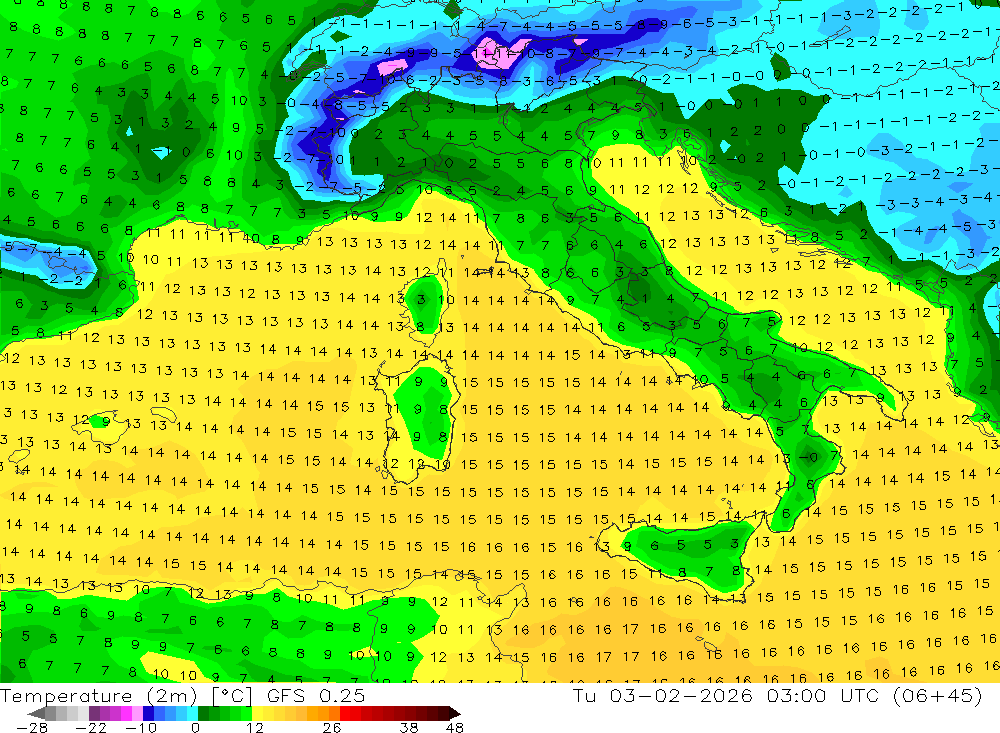Select the bright red legend color segment

point(345,713)
